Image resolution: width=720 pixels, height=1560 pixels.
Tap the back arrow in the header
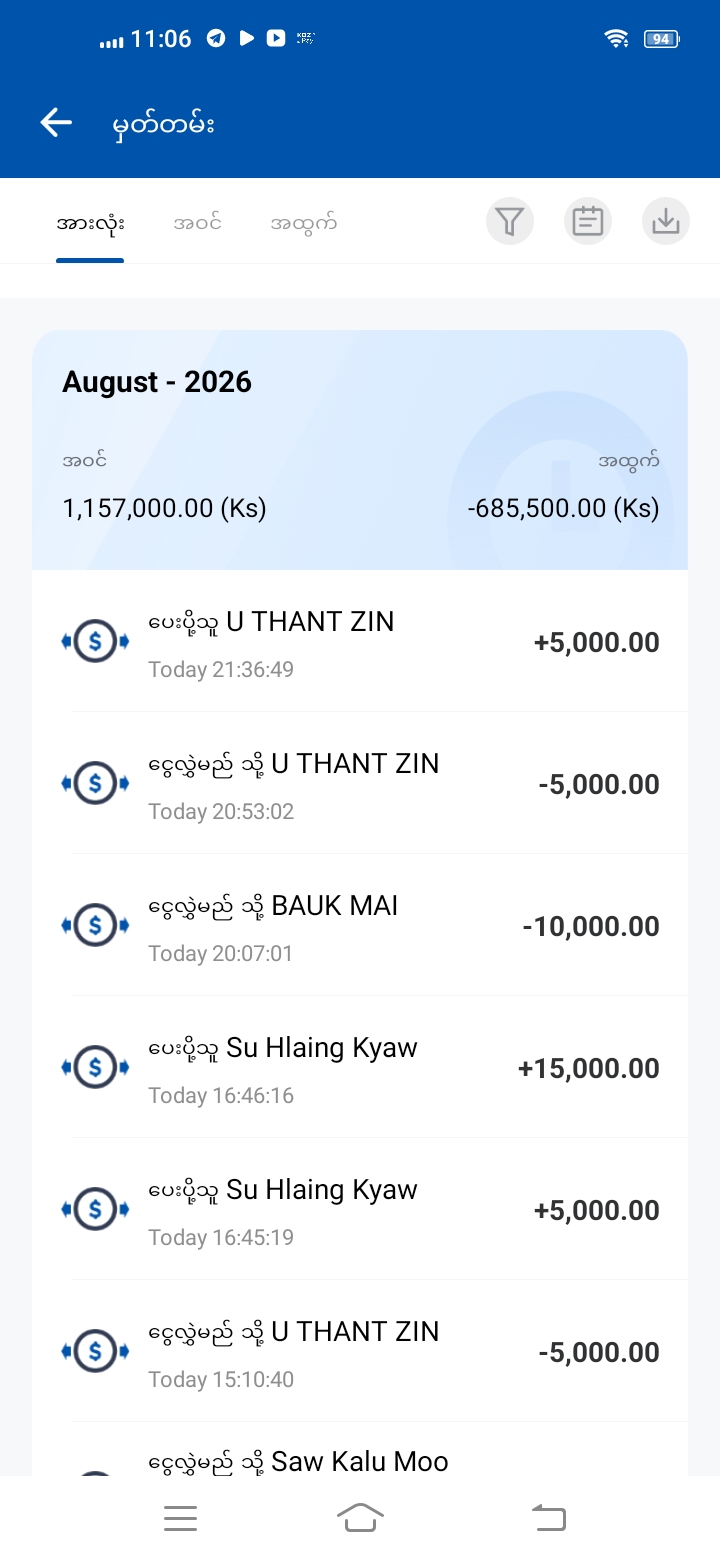[x=56, y=123]
